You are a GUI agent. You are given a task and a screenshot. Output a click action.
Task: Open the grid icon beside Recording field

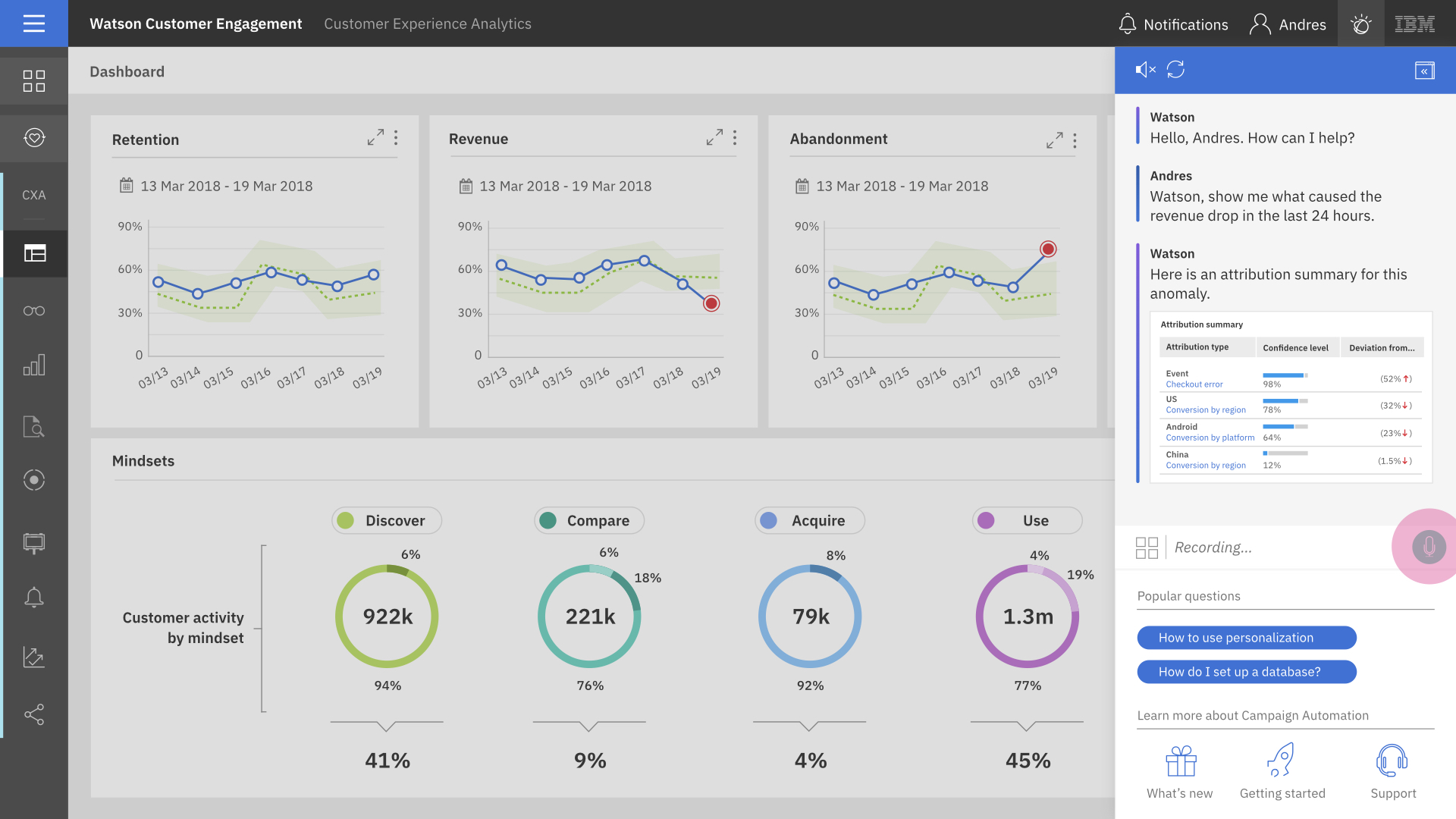[1147, 548]
